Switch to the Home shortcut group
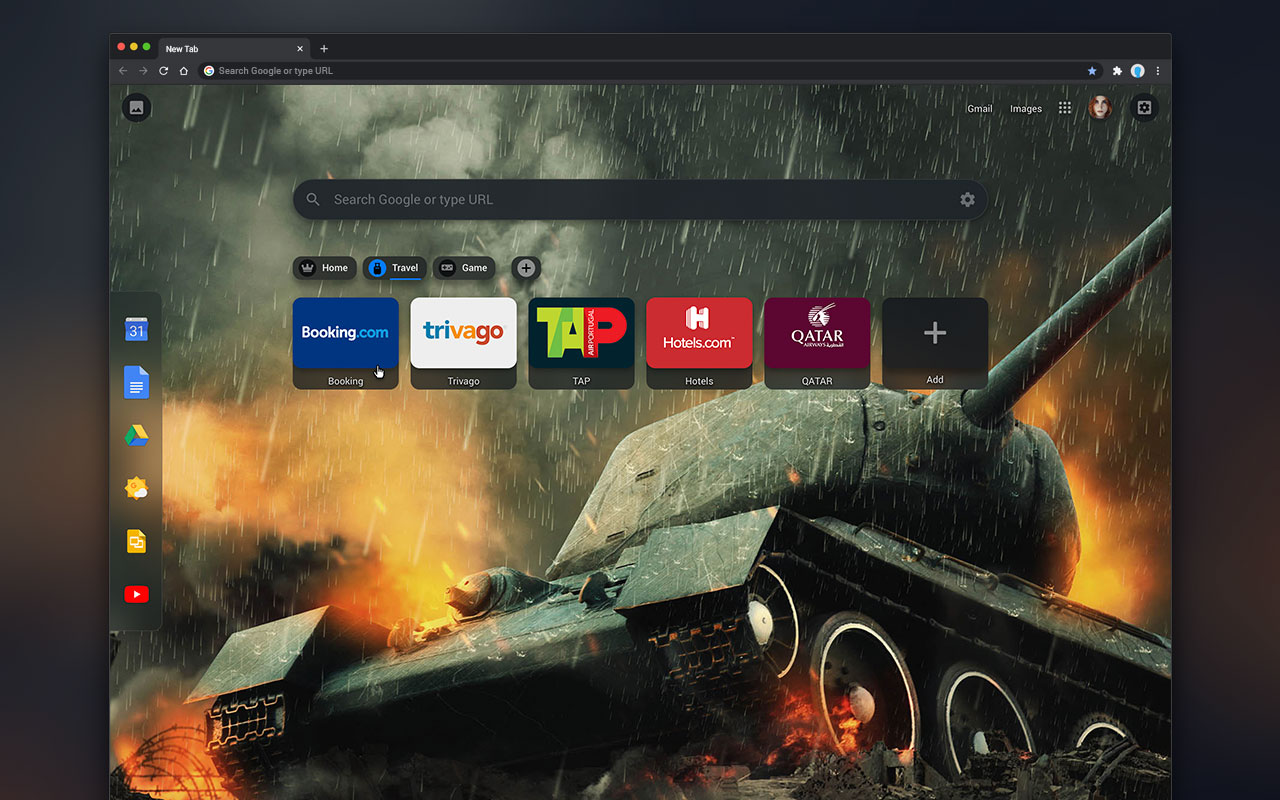Viewport: 1280px width, 800px height. (x=324, y=268)
